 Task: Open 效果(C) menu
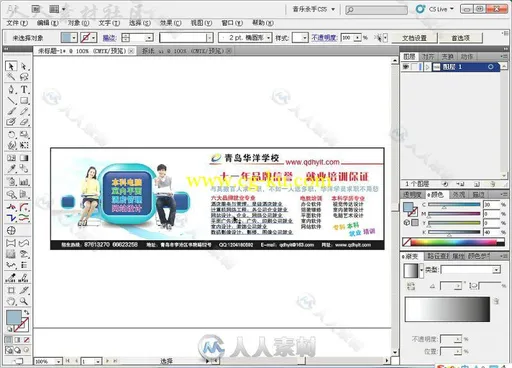(170, 23)
